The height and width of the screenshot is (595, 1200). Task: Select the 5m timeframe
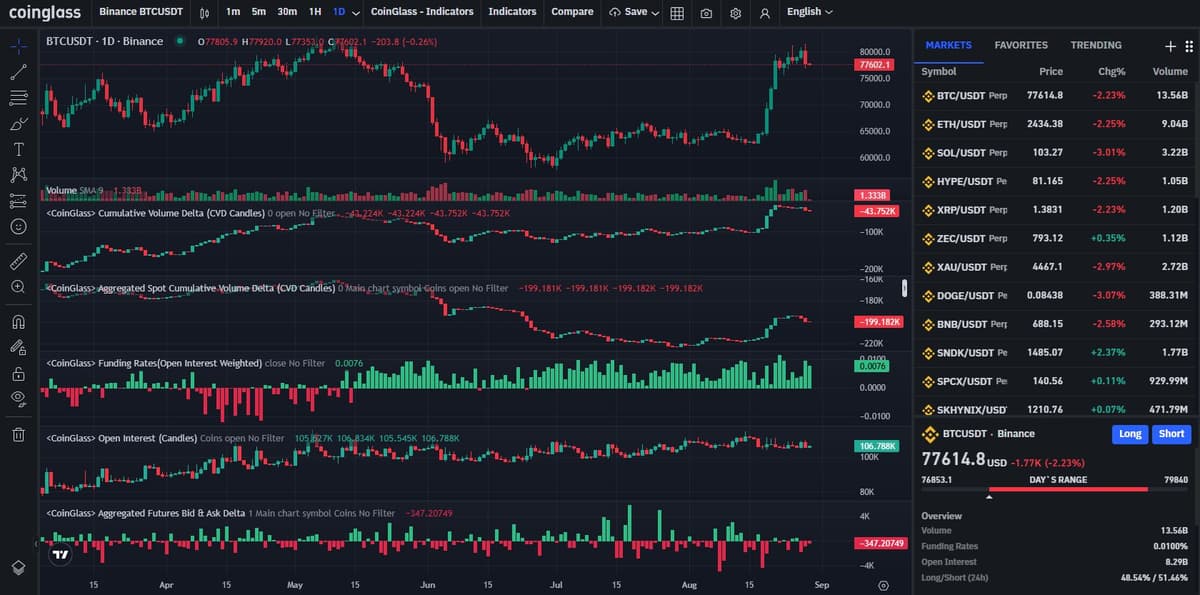pyautogui.click(x=259, y=12)
